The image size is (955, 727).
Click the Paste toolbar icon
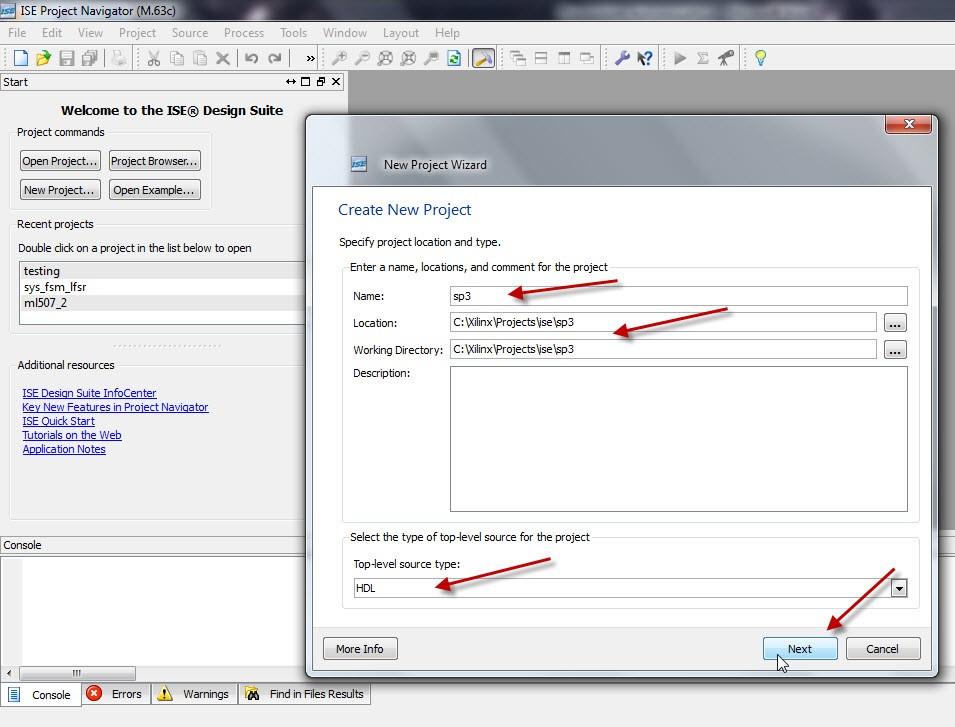pyautogui.click(x=200, y=58)
